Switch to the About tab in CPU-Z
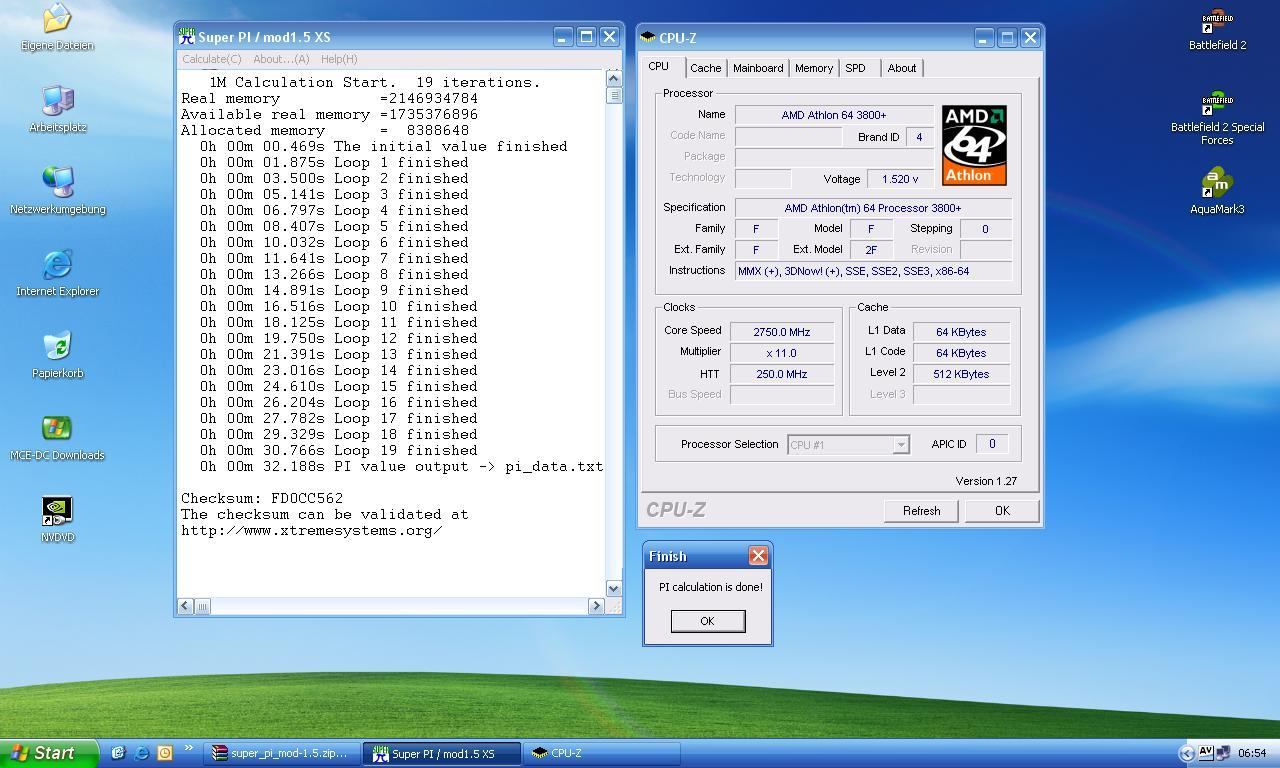This screenshot has width=1280, height=768. click(902, 68)
